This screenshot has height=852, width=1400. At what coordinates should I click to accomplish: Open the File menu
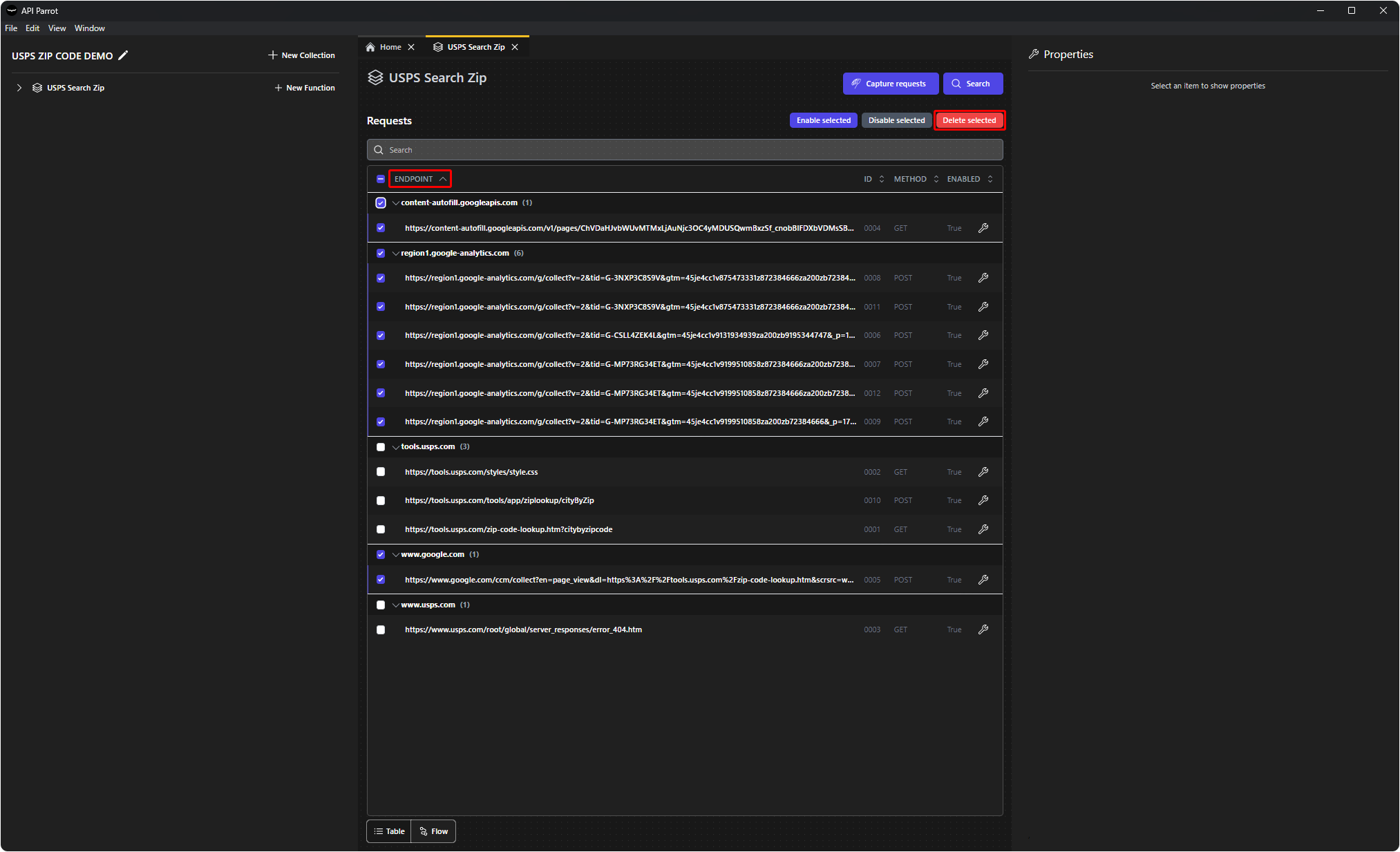[11, 28]
